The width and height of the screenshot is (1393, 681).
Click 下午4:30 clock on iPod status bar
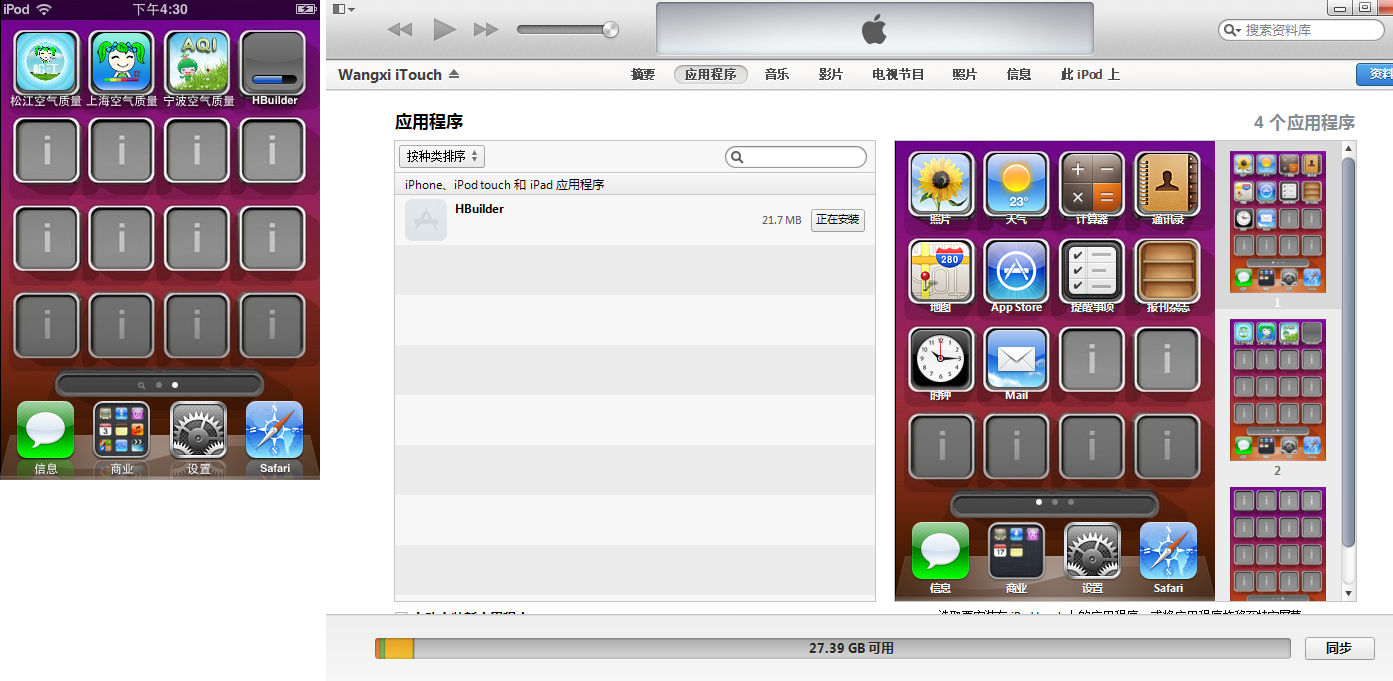[160, 9]
